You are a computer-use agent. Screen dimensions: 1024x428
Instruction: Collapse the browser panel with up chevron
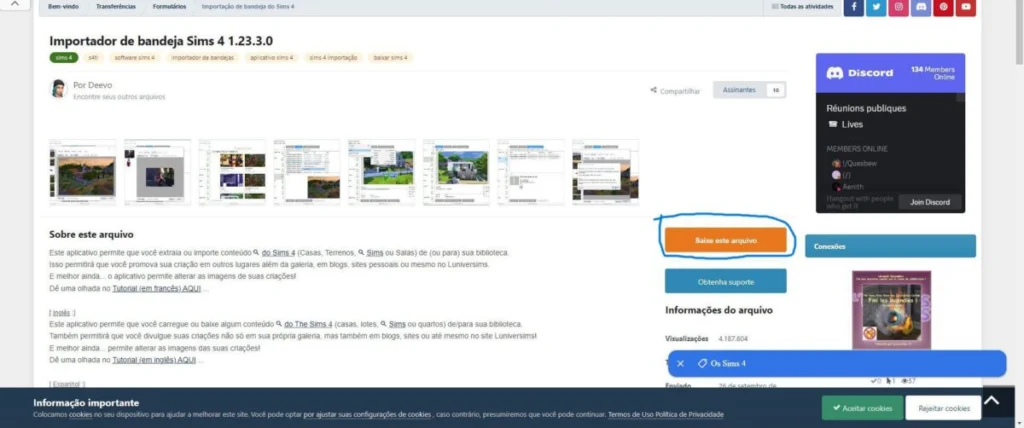pyautogui.click(x=16, y=4)
